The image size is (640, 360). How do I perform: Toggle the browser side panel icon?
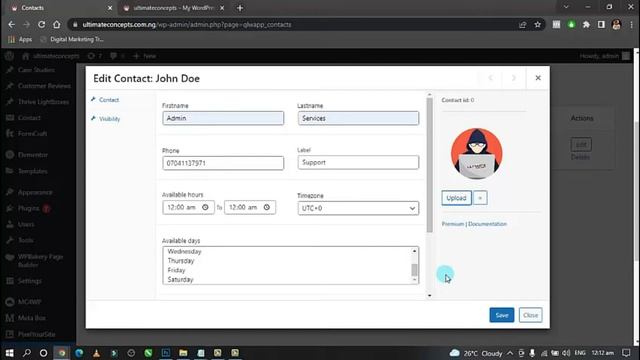(601, 24)
